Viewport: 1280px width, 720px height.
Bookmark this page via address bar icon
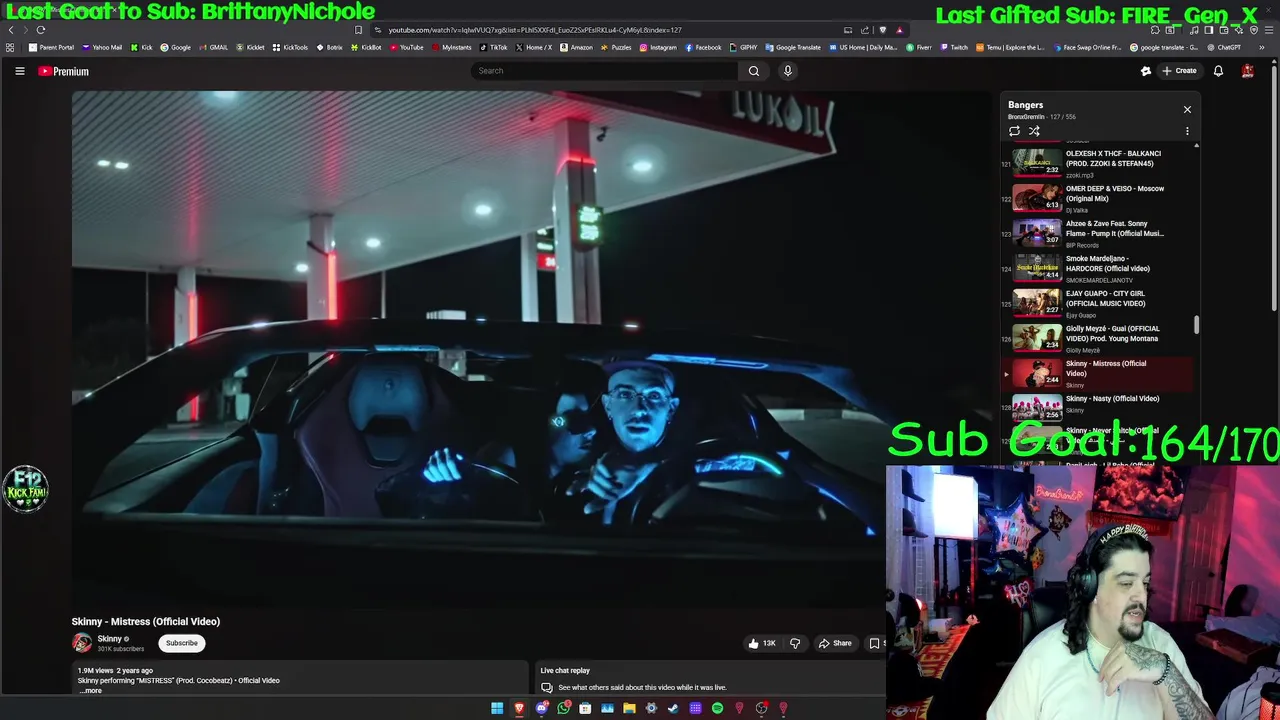pyautogui.click(x=358, y=30)
